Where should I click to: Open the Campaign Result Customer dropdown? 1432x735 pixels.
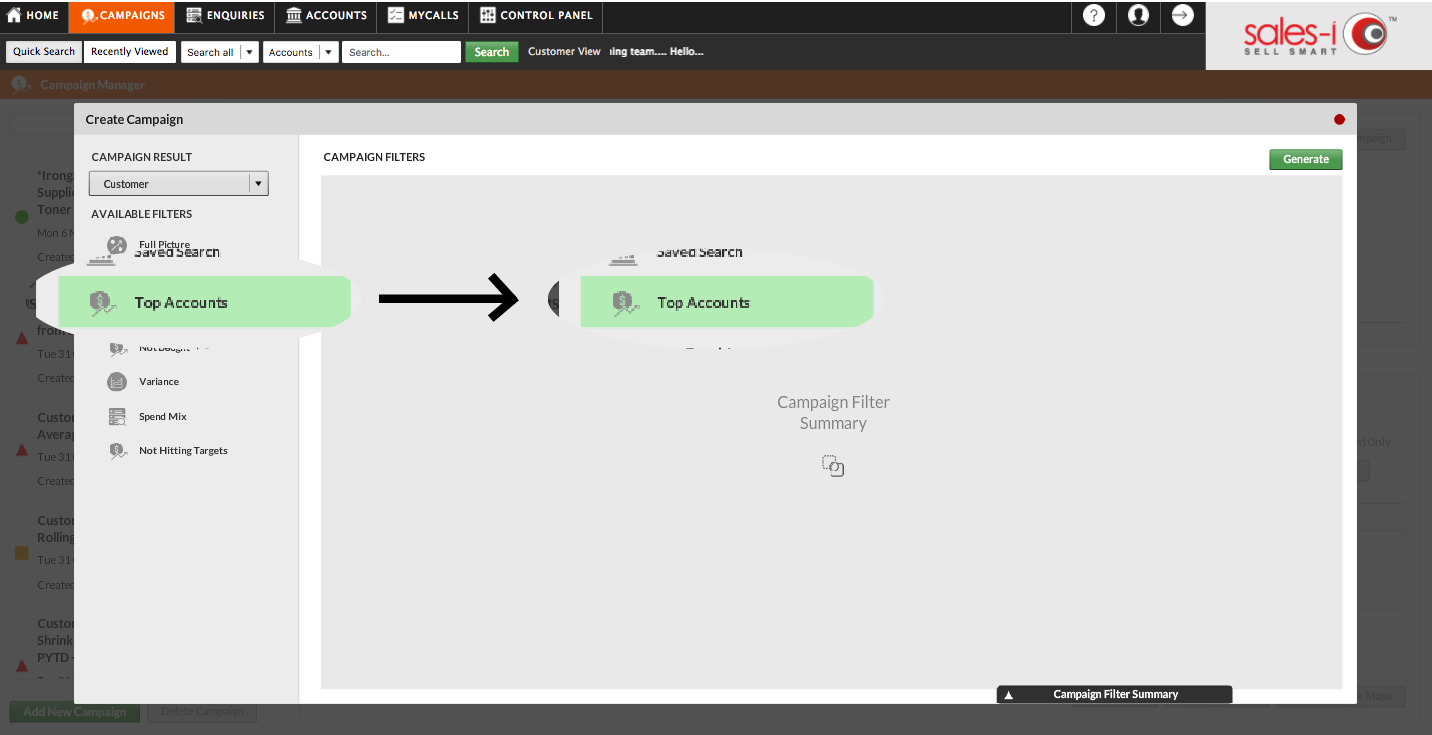click(178, 184)
